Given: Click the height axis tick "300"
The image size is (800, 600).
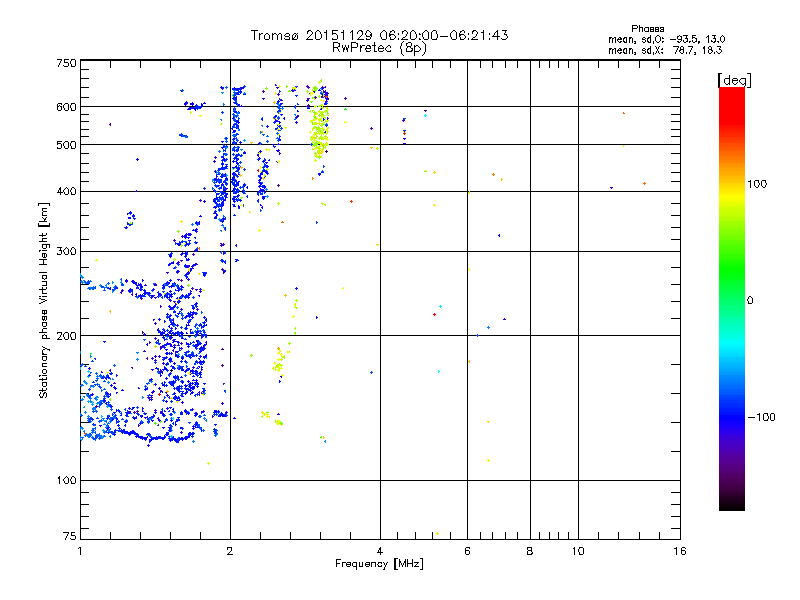Looking at the screenshot, I should [66, 252].
